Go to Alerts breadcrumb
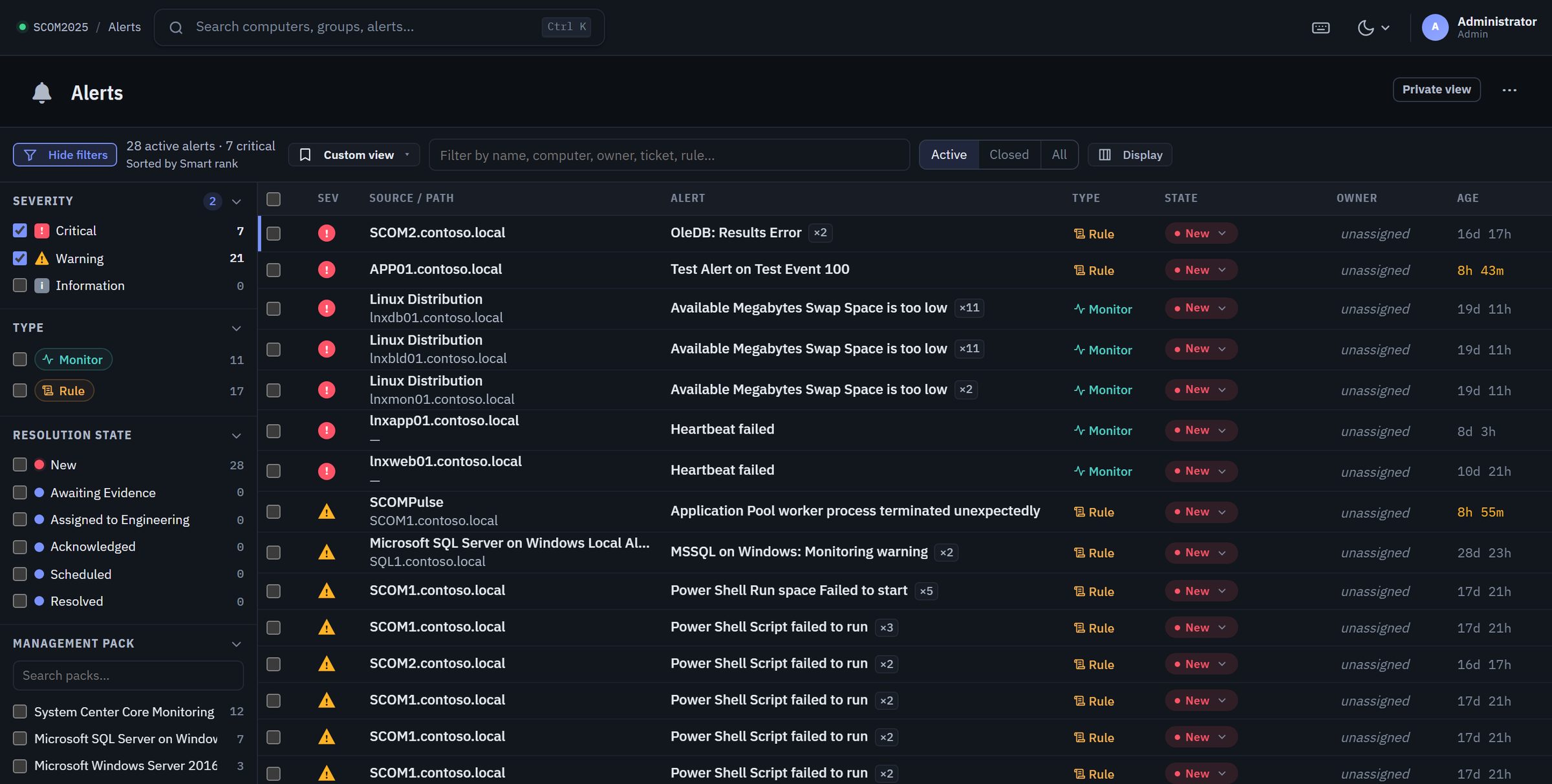 (x=124, y=27)
